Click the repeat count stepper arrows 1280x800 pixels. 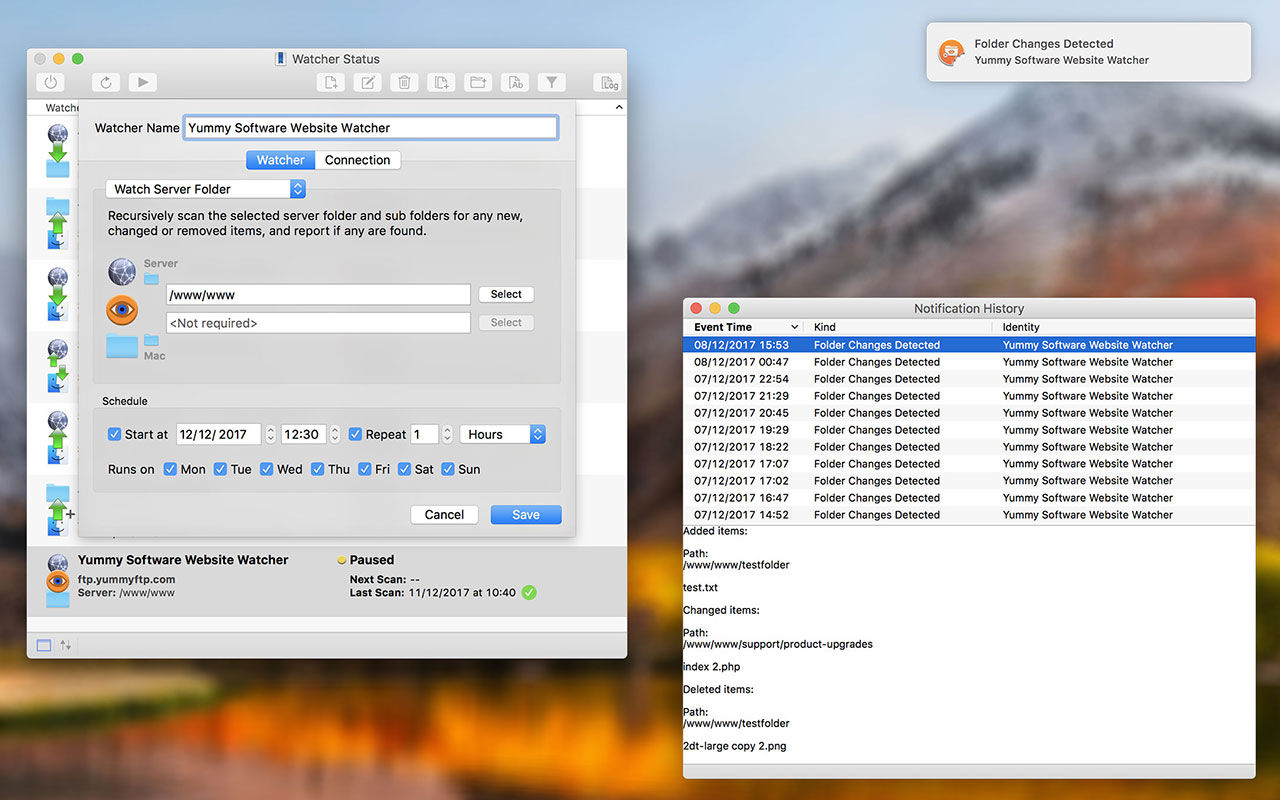(447, 434)
